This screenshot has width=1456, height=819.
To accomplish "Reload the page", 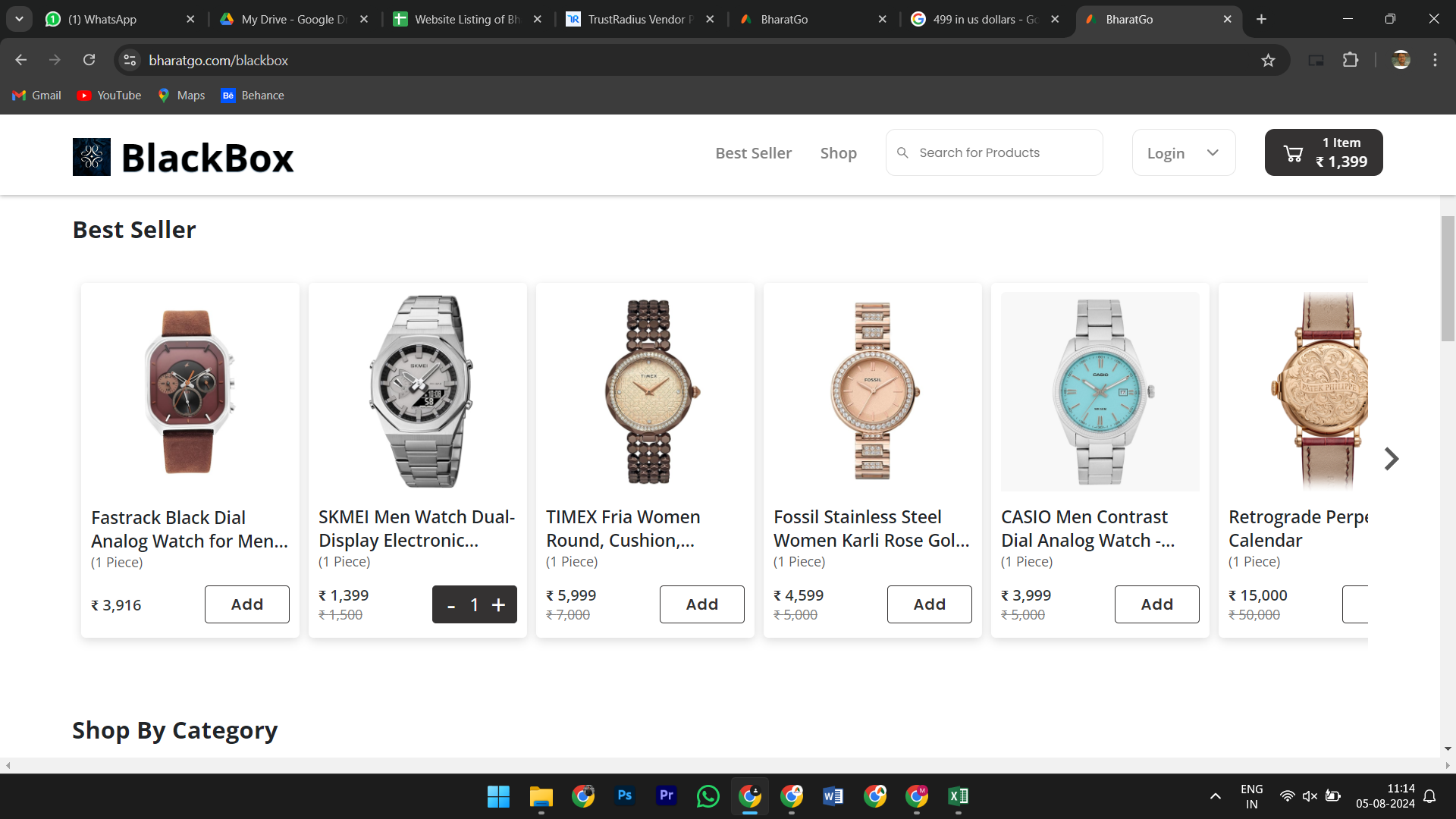I will 89,60.
